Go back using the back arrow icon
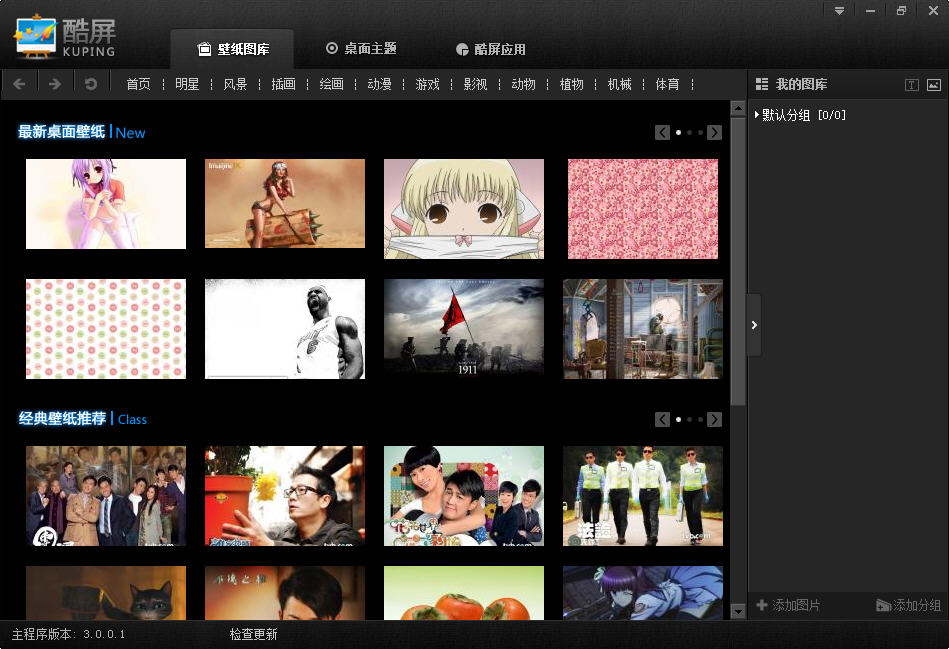 coord(19,84)
